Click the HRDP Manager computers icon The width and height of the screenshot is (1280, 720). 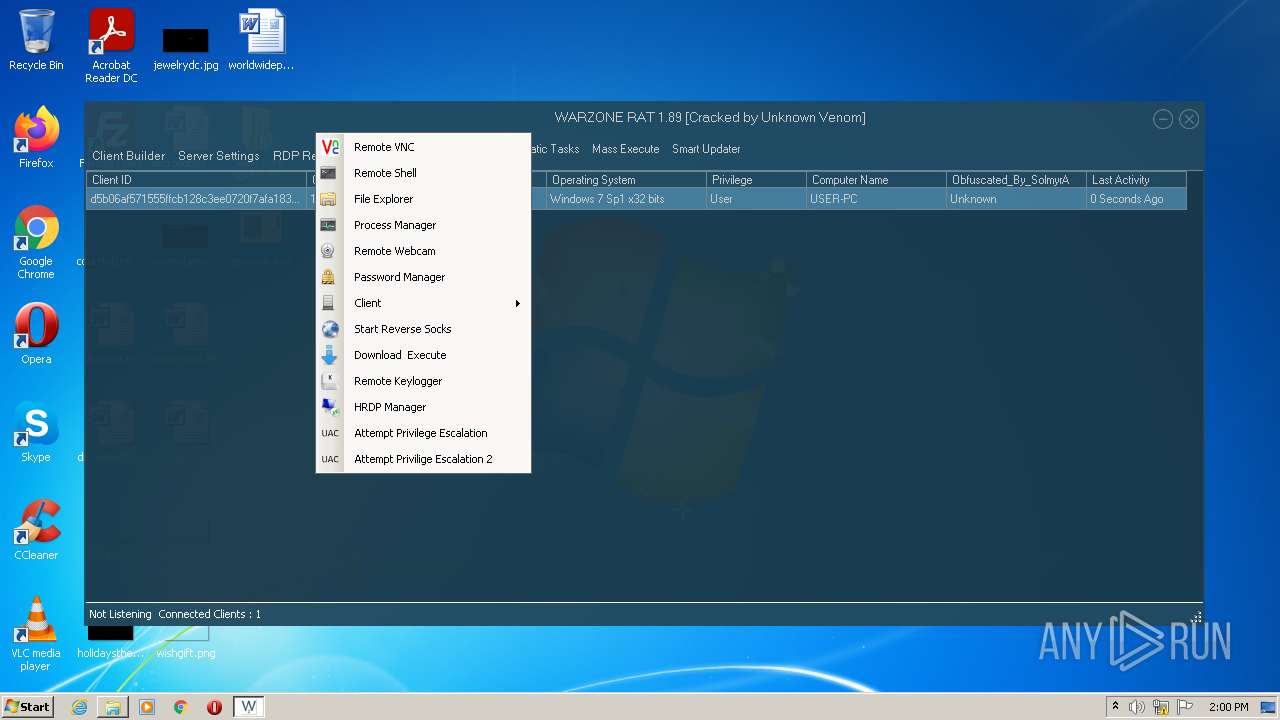pos(330,407)
